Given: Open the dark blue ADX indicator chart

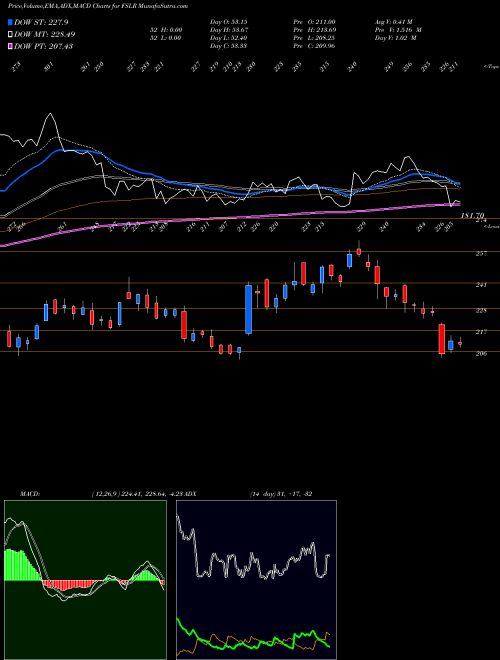Looking at the screenshot, I should (256, 580).
